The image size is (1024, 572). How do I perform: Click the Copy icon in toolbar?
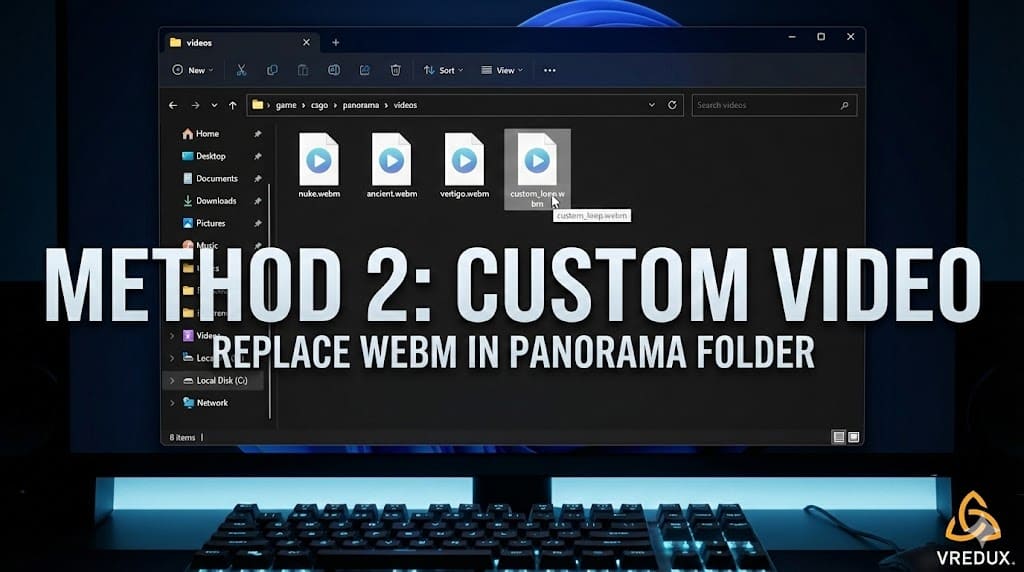pos(272,70)
